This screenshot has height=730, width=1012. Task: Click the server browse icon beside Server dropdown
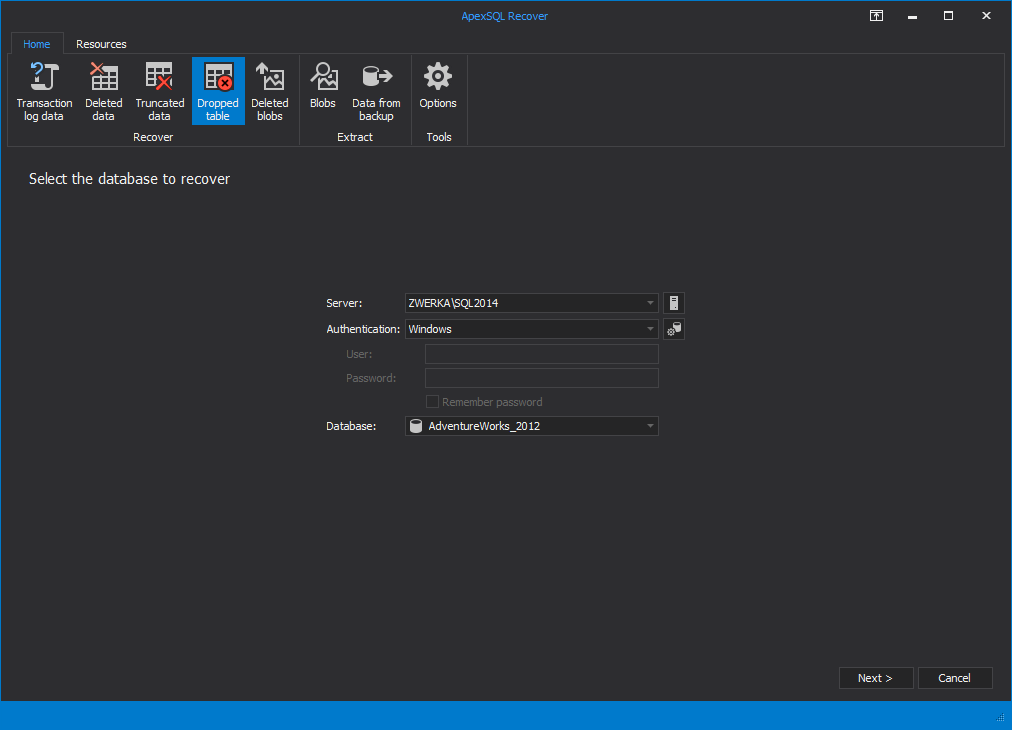click(x=673, y=303)
